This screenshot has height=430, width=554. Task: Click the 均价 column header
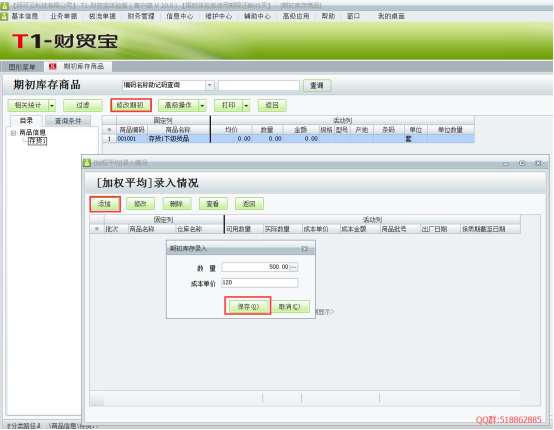231,130
